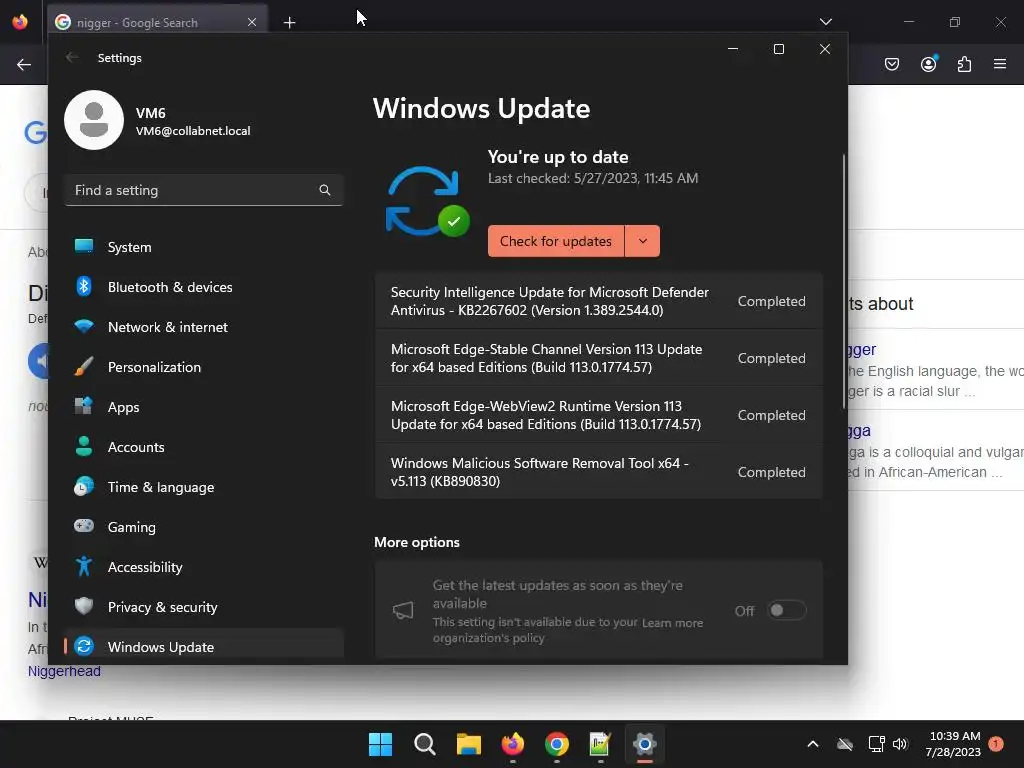Open Privacy & security settings
The height and width of the screenshot is (768, 1024).
(x=204, y=607)
